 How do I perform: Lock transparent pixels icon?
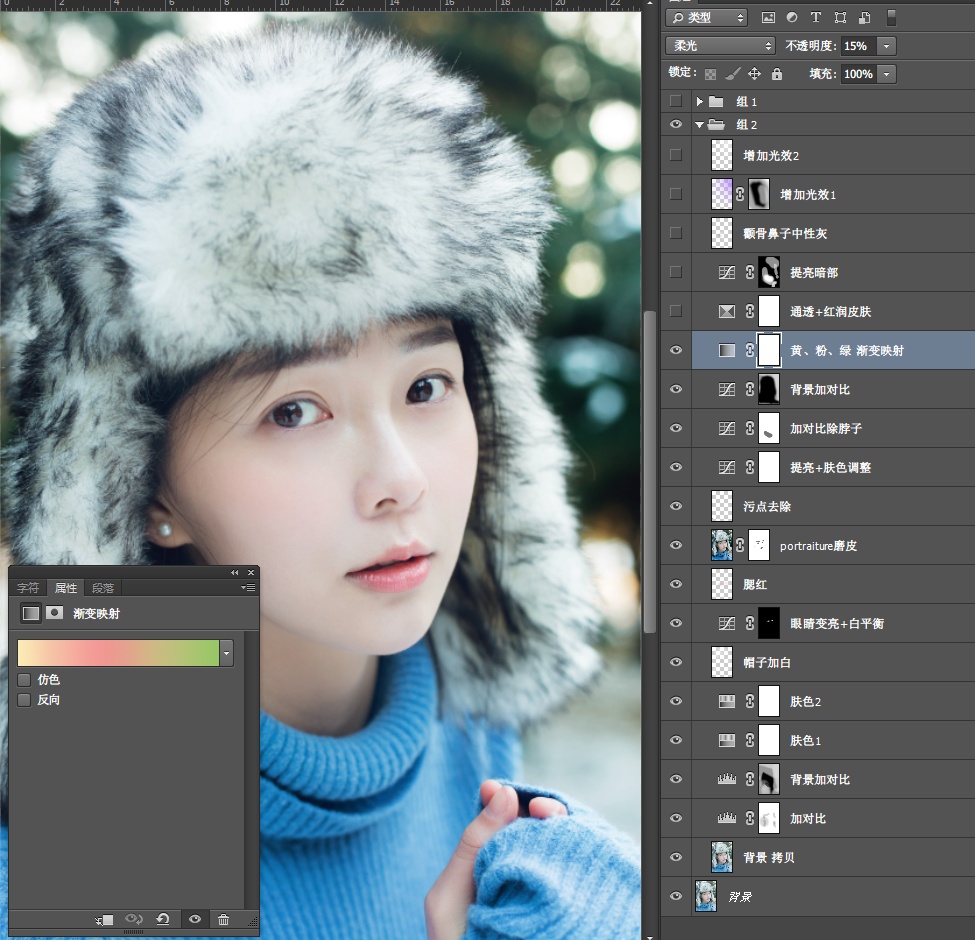tap(710, 74)
